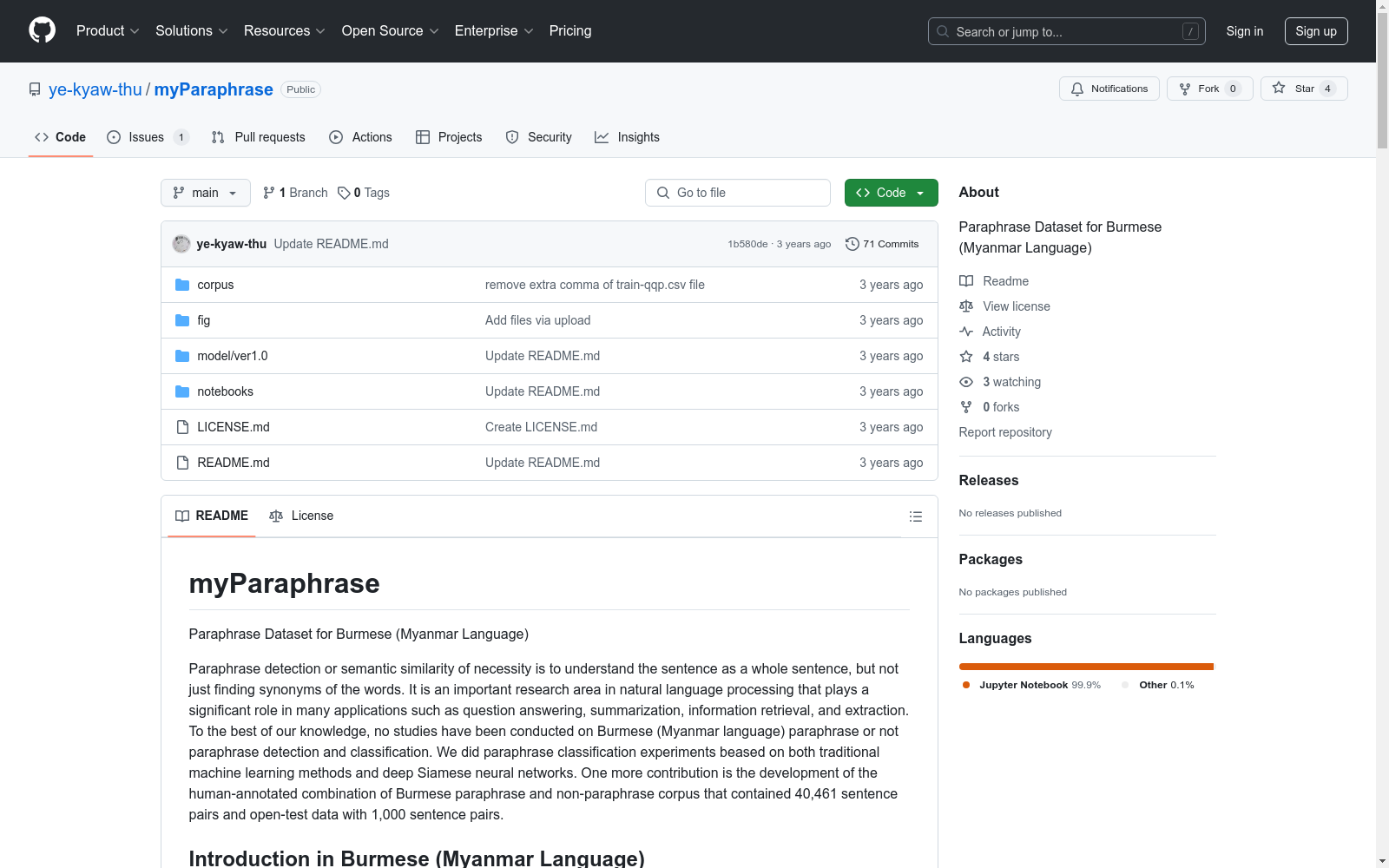Screen dimensions: 1389x868
Task: Switch to the Security tab
Action: pos(539,137)
